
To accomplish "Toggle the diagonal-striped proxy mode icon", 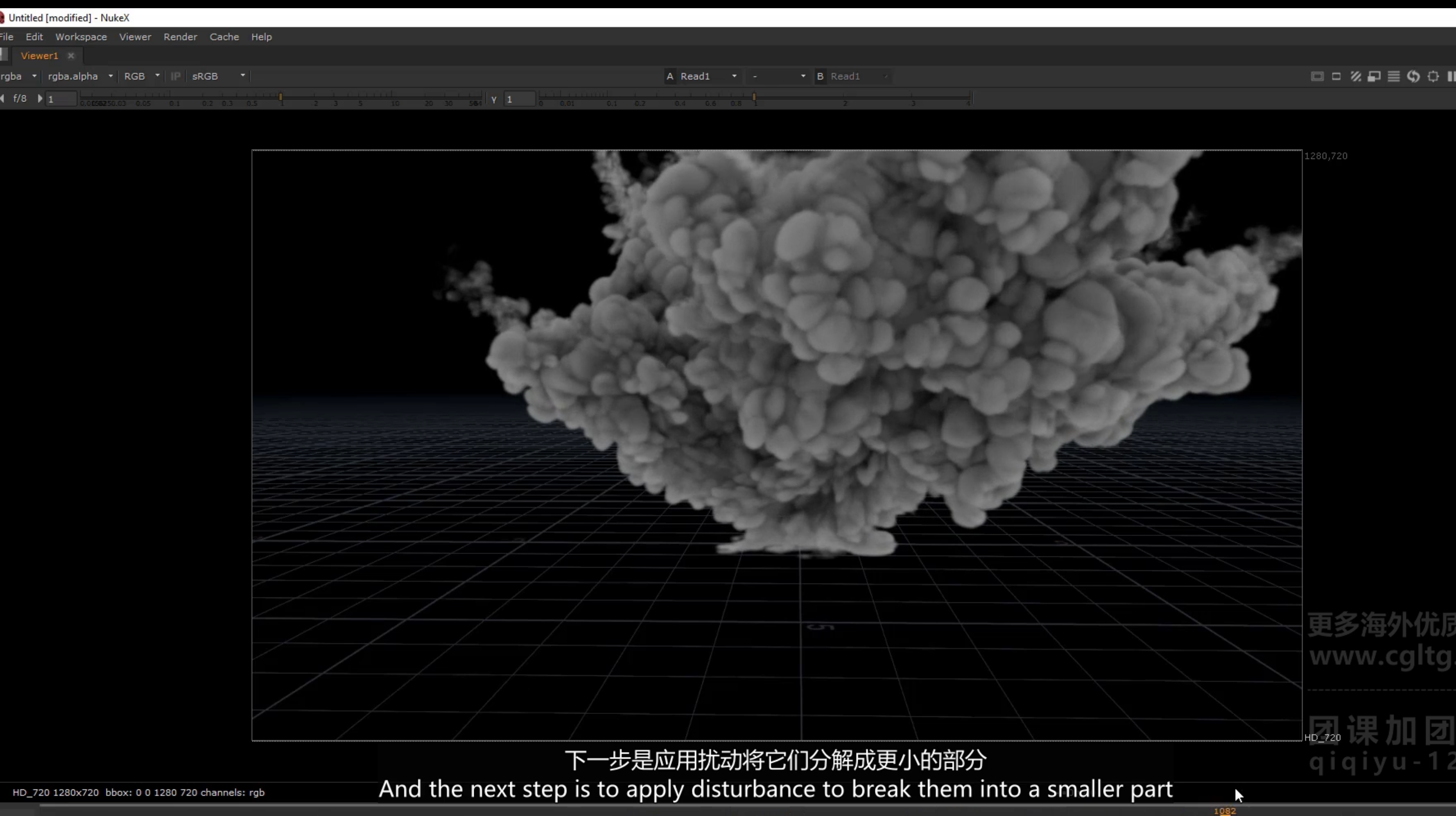I will [x=1355, y=76].
